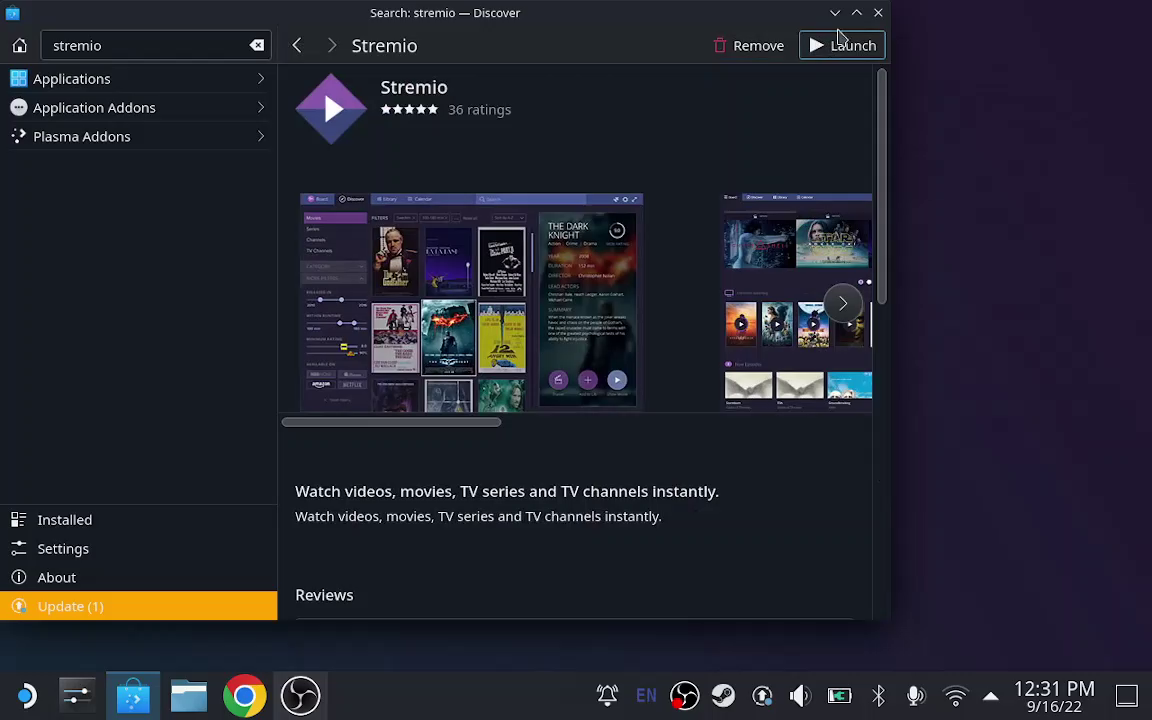Click the Stremio page title in the header
The height and width of the screenshot is (720, 1152).
click(384, 46)
